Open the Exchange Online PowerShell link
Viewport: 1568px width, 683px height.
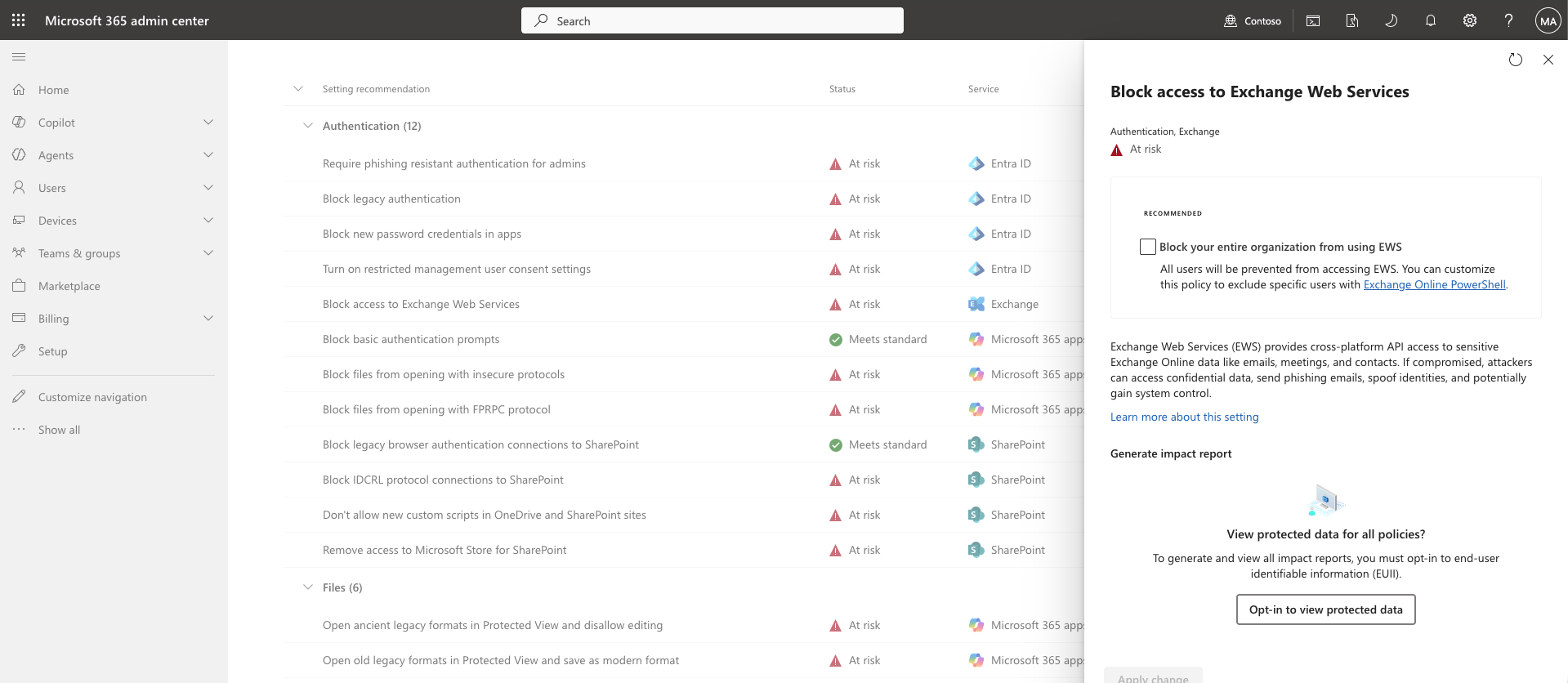(x=1435, y=284)
